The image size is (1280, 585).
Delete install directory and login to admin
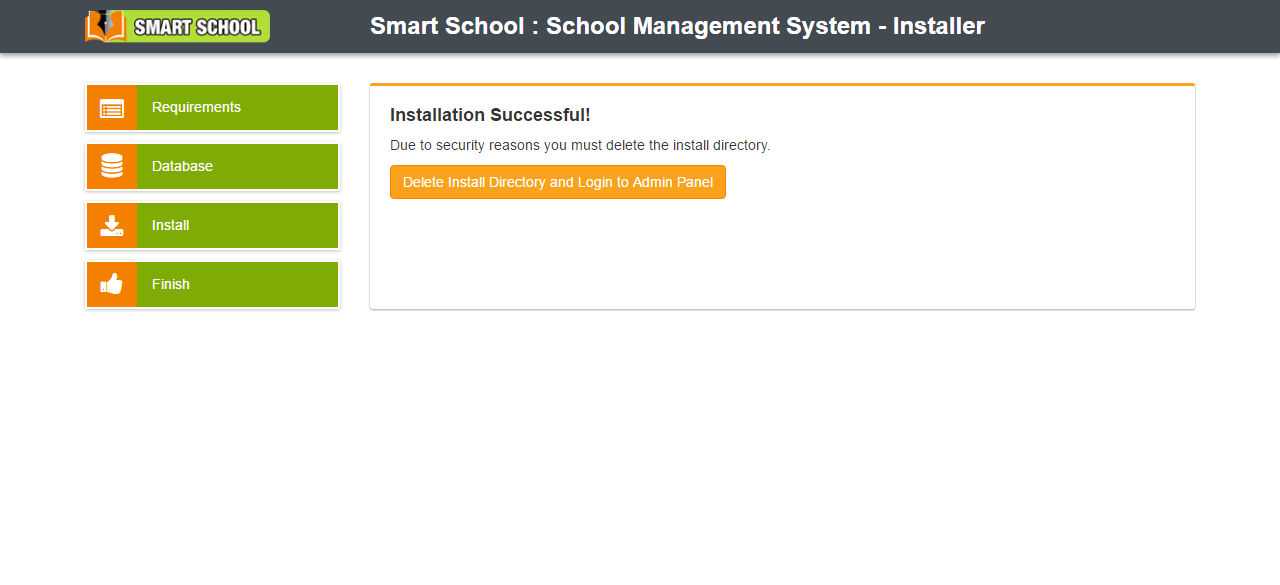pyautogui.click(x=557, y=182)
